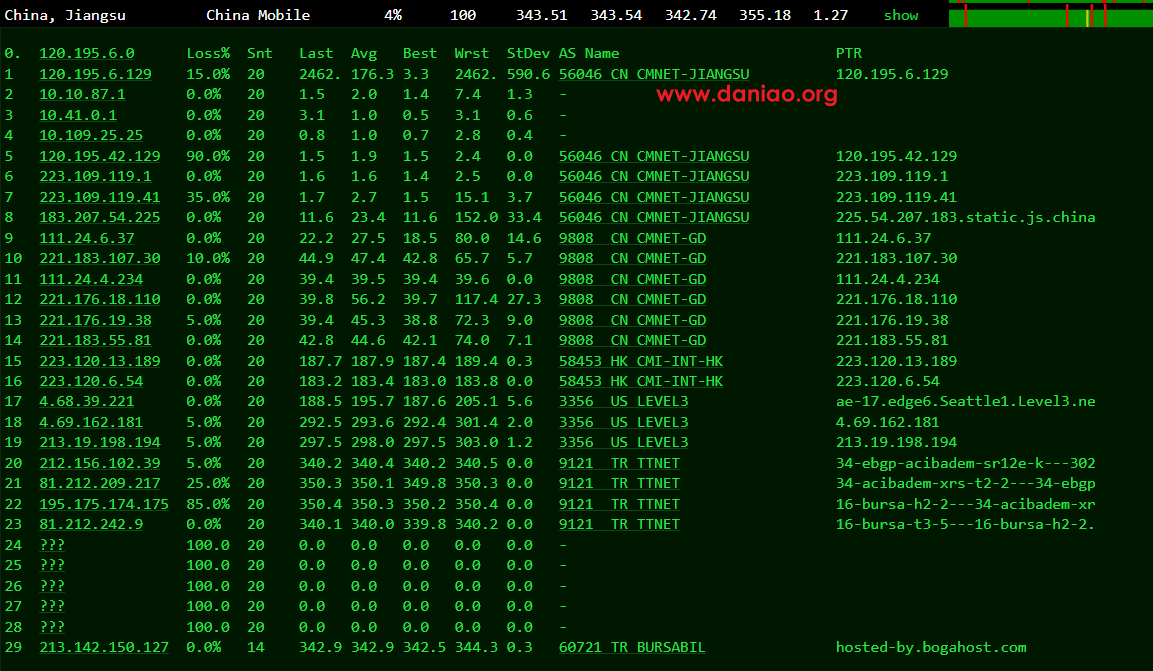Click the '???' unknown host at hop 24

[x=52, y=545]
